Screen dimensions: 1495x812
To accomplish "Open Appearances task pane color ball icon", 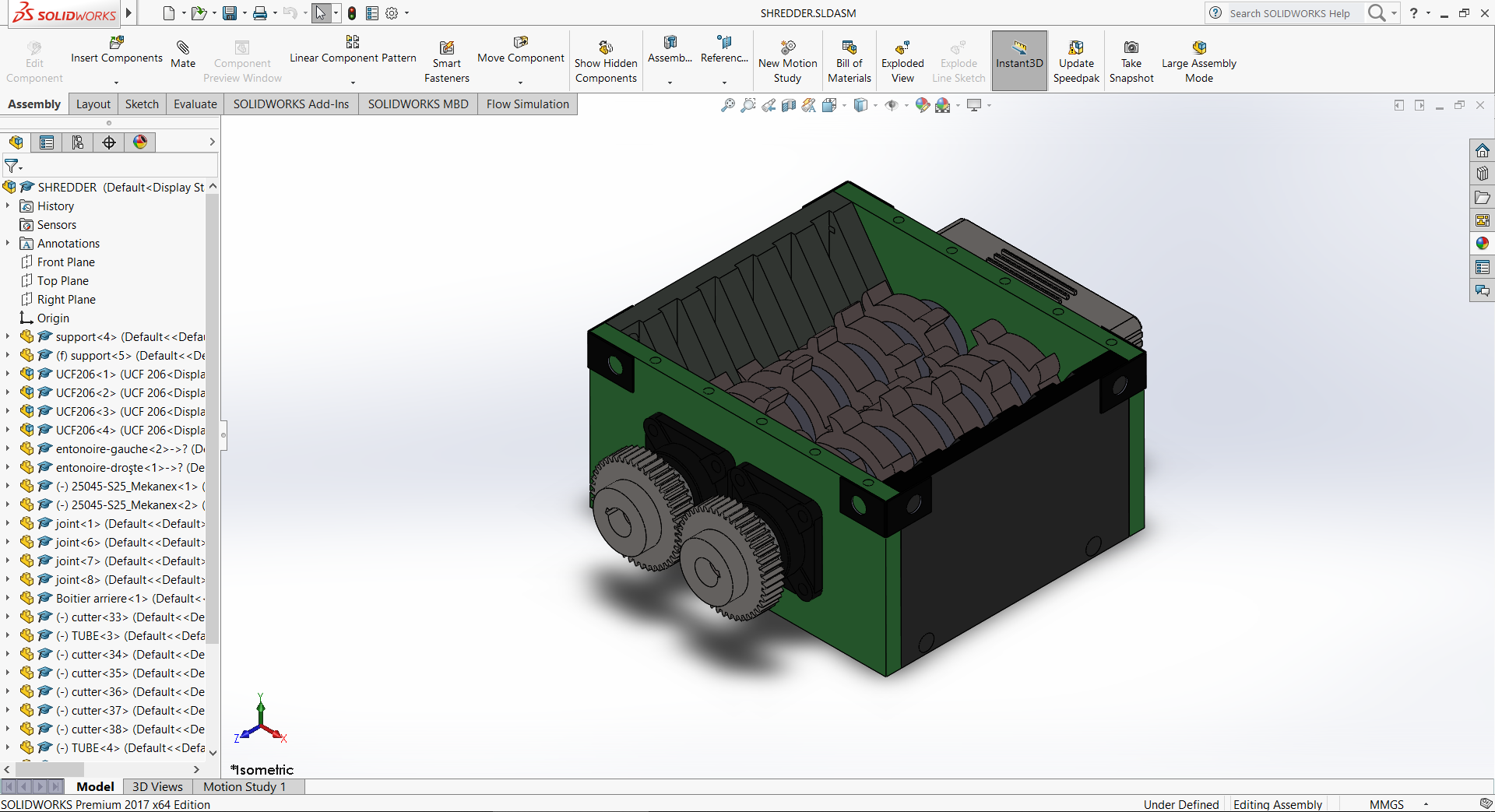I will [1483, 244].
